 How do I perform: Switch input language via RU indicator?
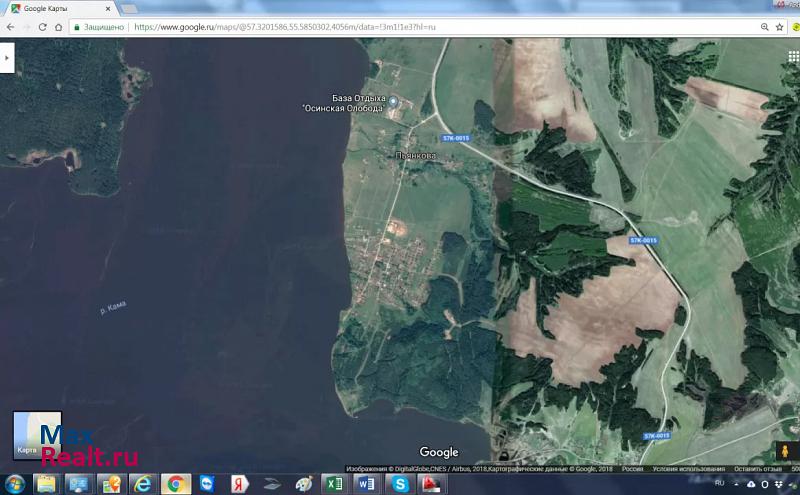point(718,484)
